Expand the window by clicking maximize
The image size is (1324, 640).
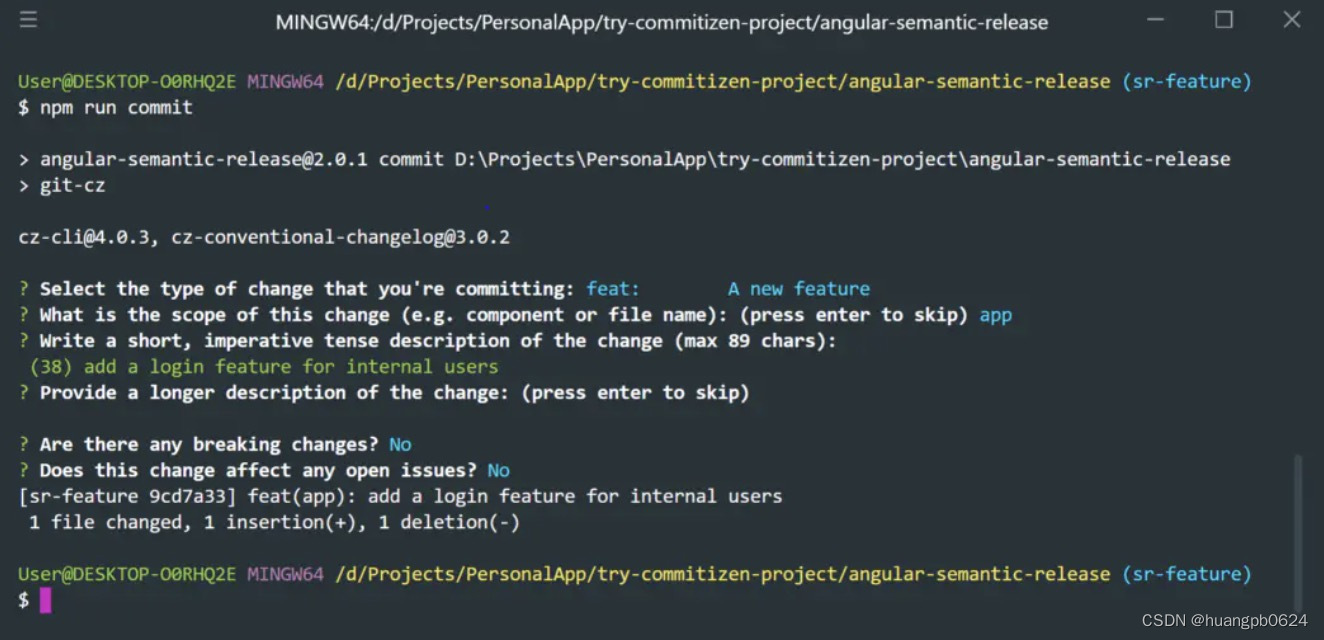click(x=1224, y=18)
